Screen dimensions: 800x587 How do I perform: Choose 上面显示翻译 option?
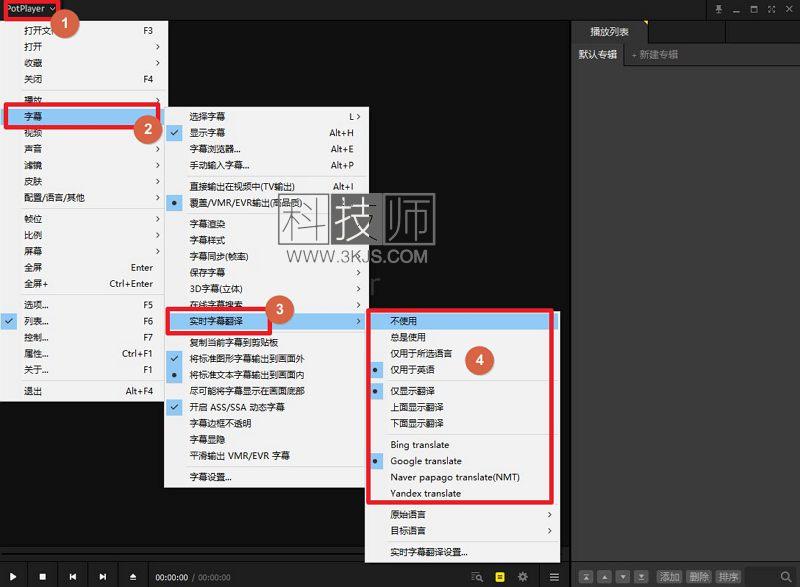pyautogui.click(x=462, y=407)
